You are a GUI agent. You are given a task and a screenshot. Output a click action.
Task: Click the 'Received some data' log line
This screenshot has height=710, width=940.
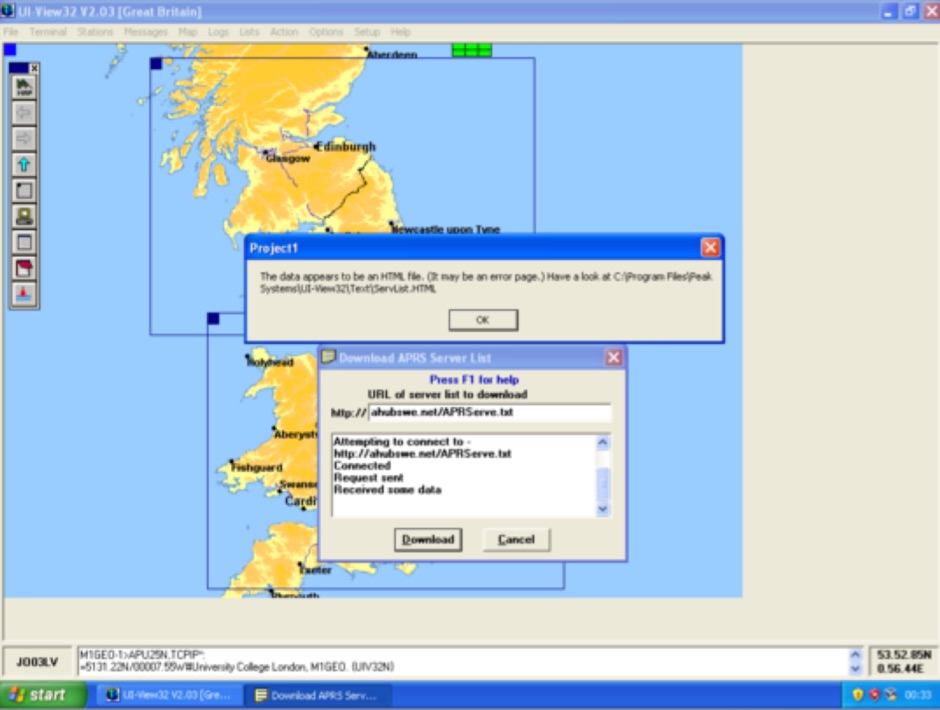[387, 490]
